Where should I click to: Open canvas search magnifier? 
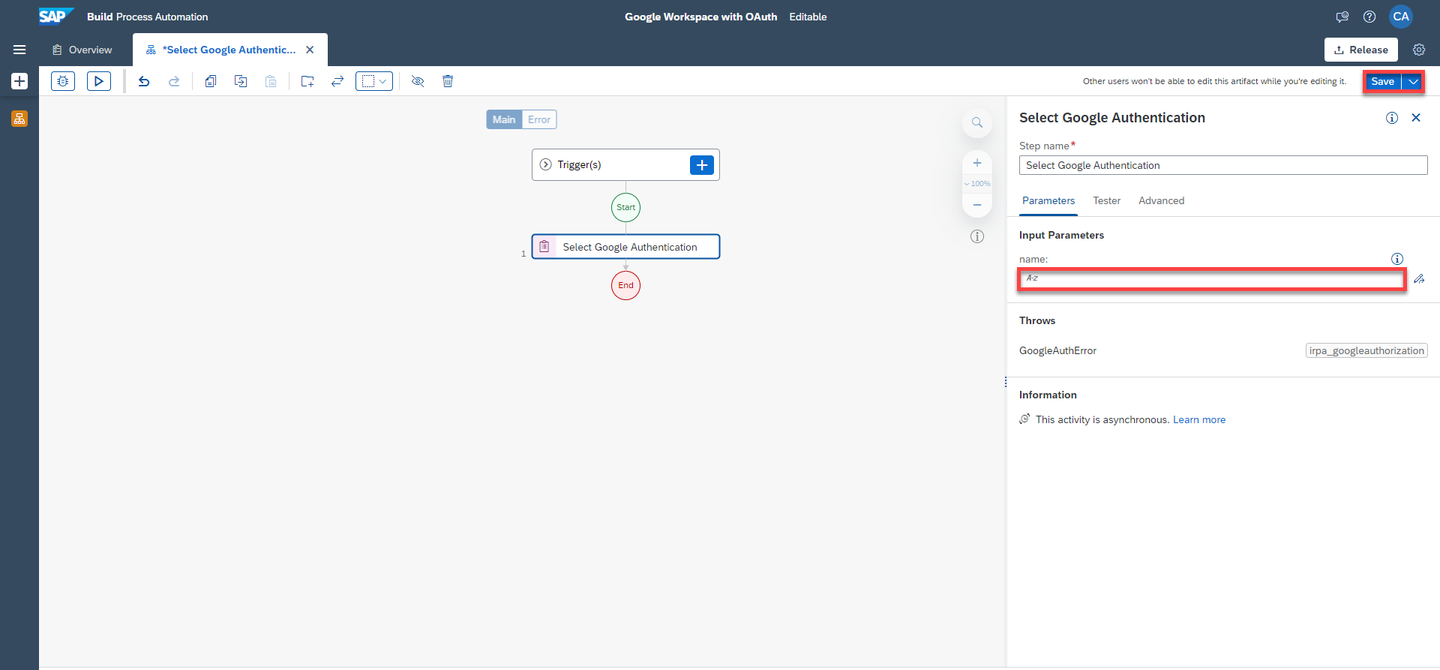click(x=977, y=123)
